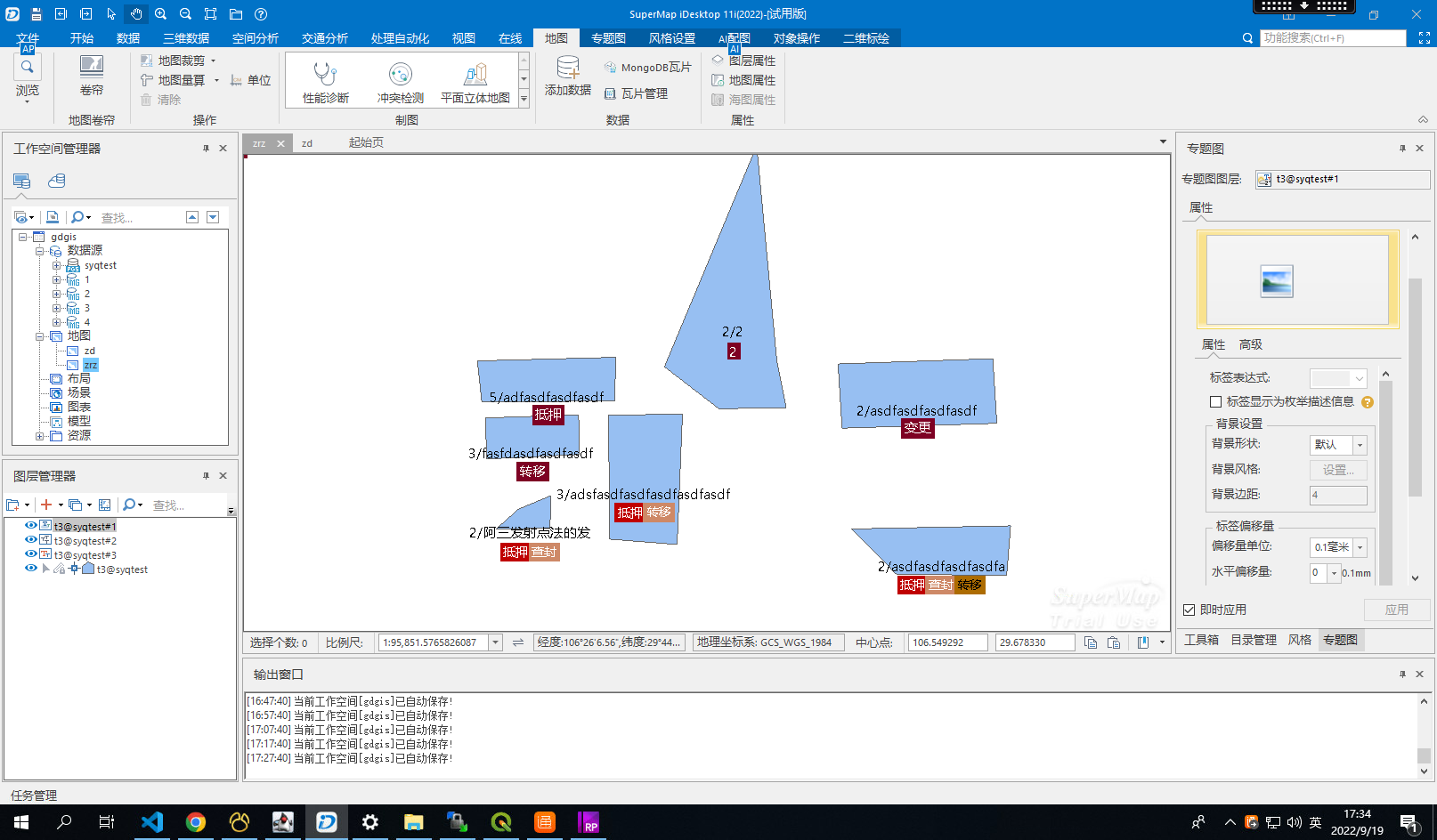Image resolution: width=1437 pixels, height=840 pixels.
Task: Toggle visibility of layer t3@syqtest
Action: (x=31, y=569)
